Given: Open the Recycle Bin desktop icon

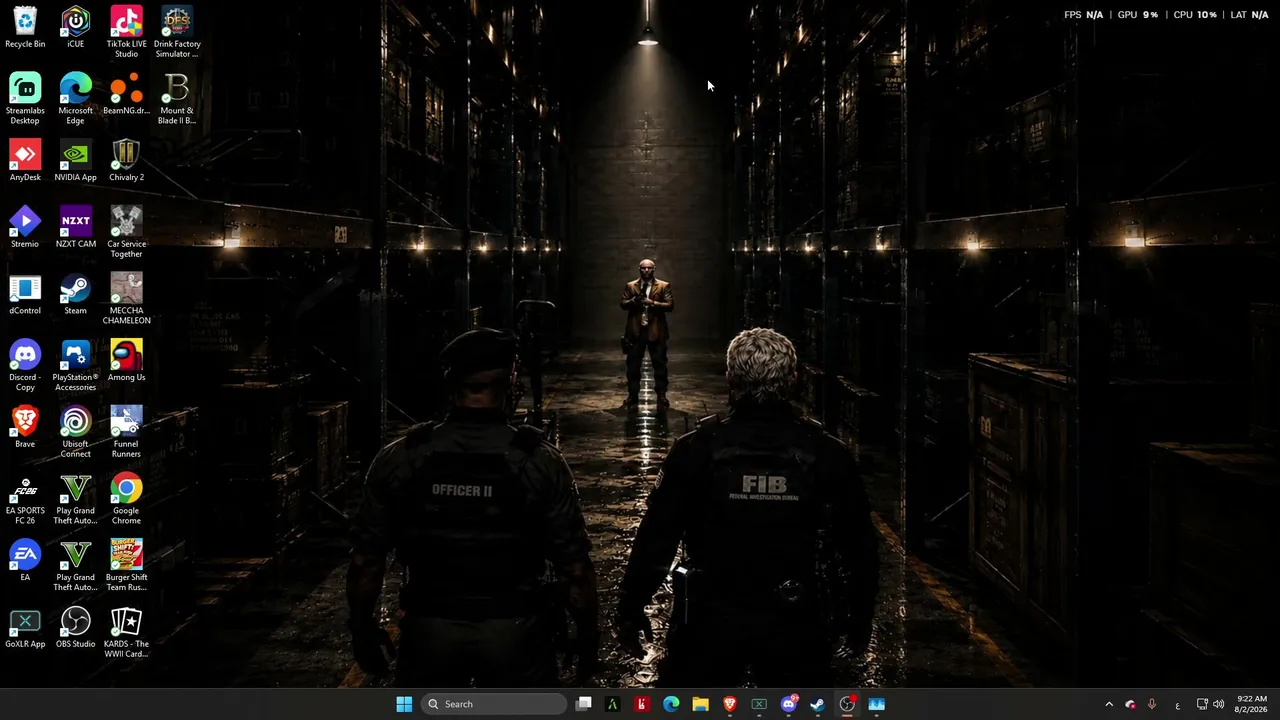Looking at the screenshot, I should coord(25,28).
